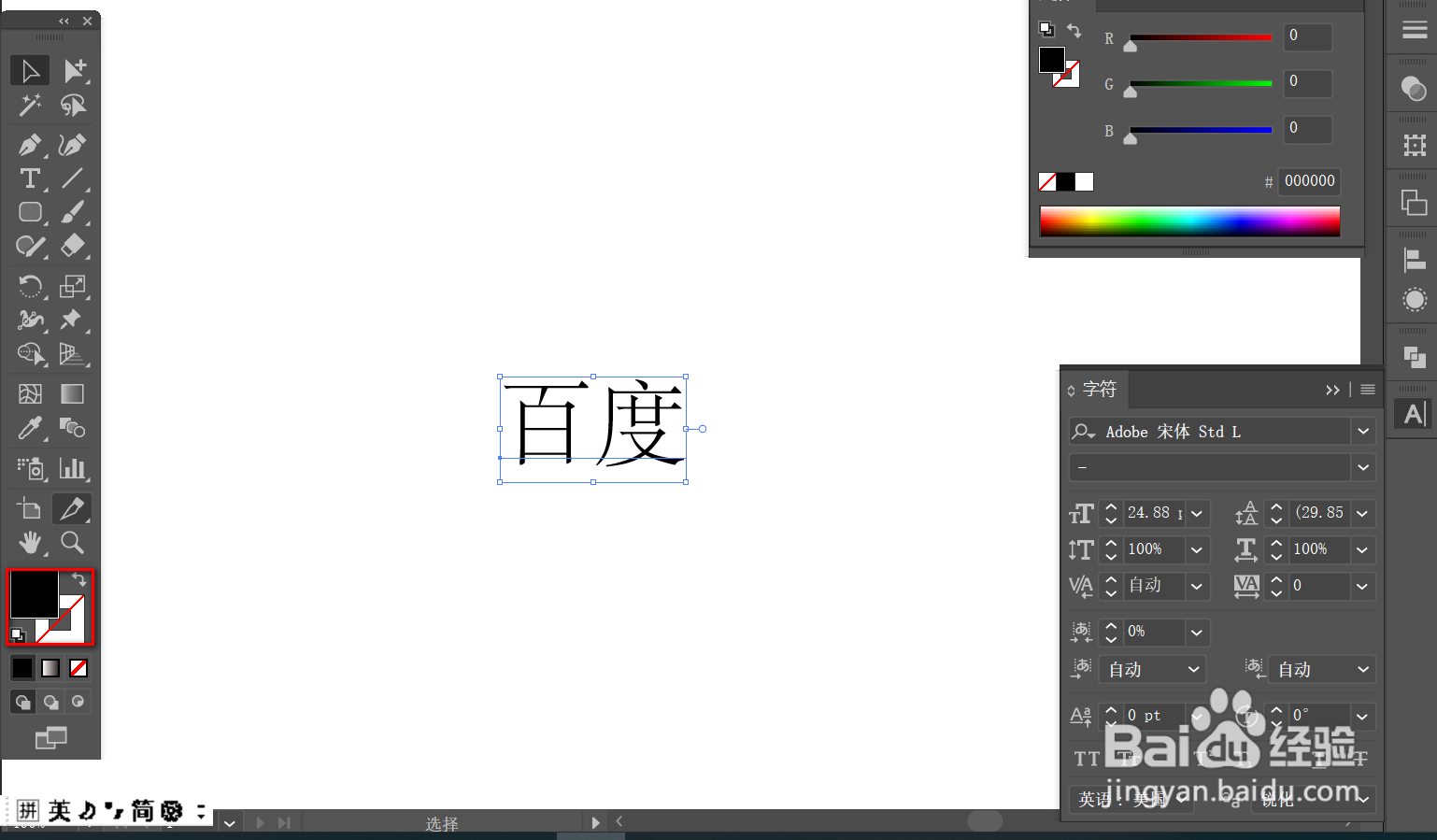Click the white swatch in Color panel

tap(1084, 181)
